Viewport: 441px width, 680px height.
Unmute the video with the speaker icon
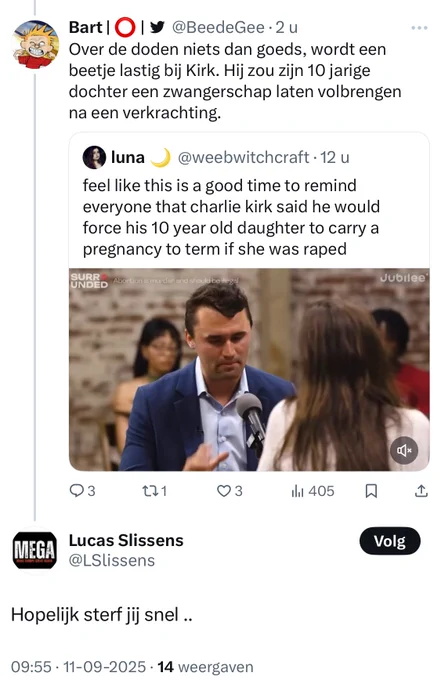(404, 451)
